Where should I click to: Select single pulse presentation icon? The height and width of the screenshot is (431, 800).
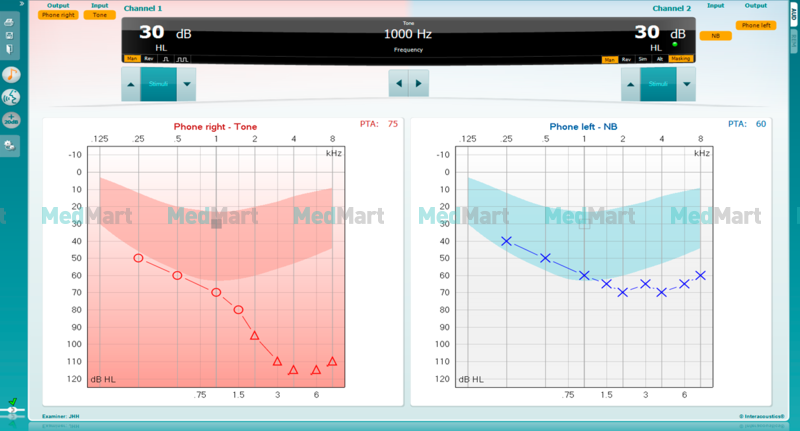click(x=166, y=59)
